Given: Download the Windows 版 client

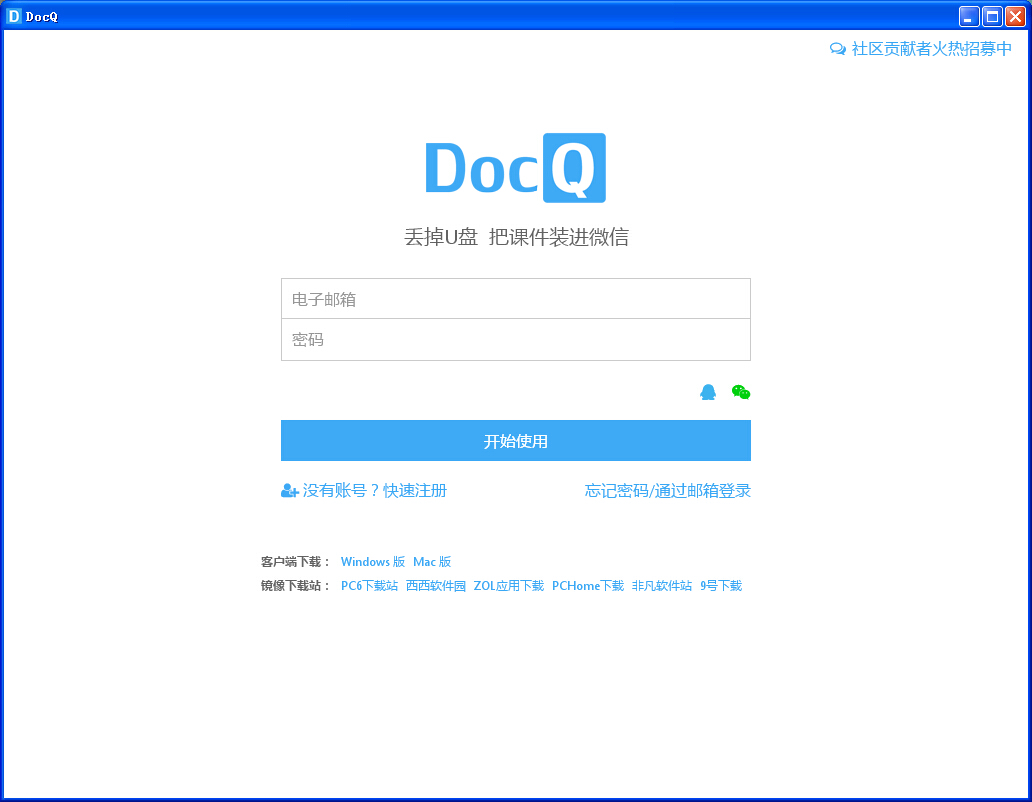Looking at the screenshot, I should pyautogui.click(x=373, y=562).
